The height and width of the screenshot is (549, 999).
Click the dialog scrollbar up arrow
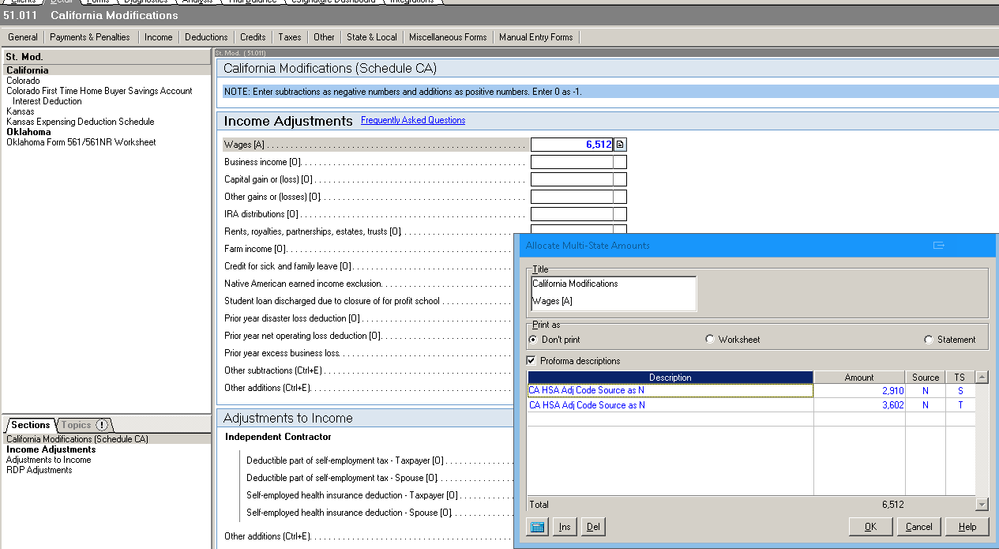pyautogui.click(x=982, y=377)
